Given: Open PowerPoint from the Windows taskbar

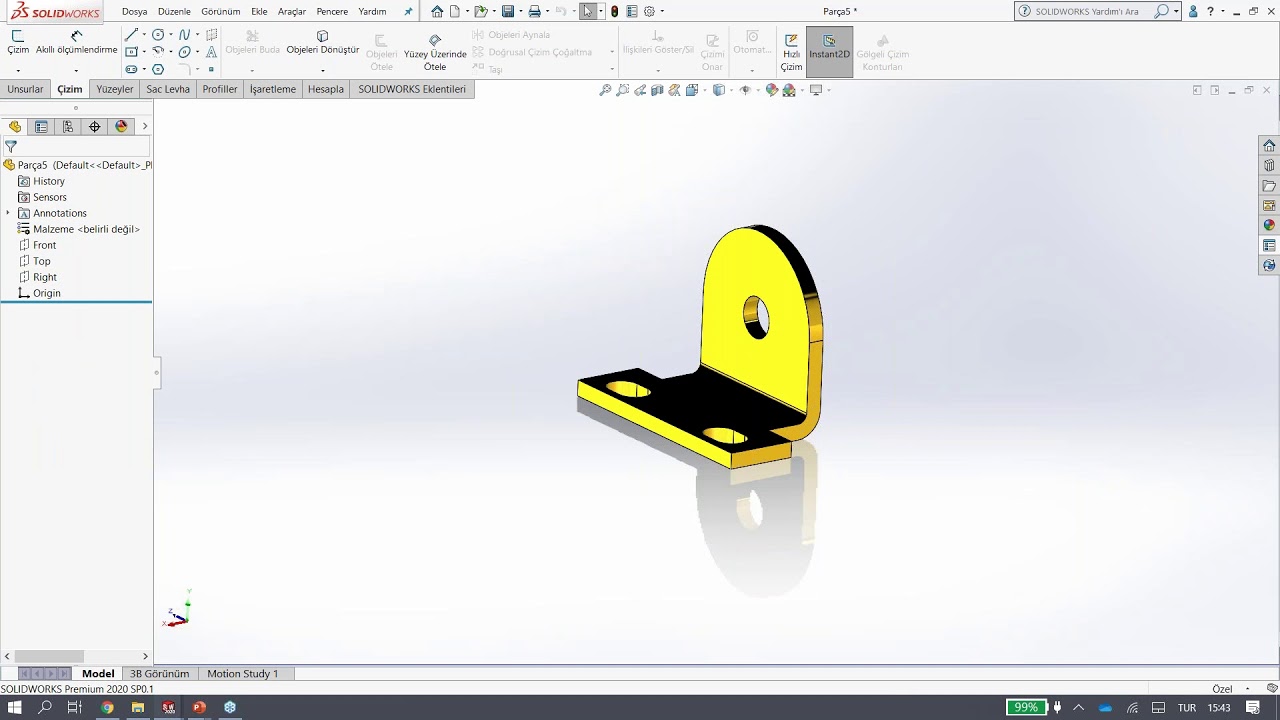Looking at the screenshot, I should tap(199, 707).
